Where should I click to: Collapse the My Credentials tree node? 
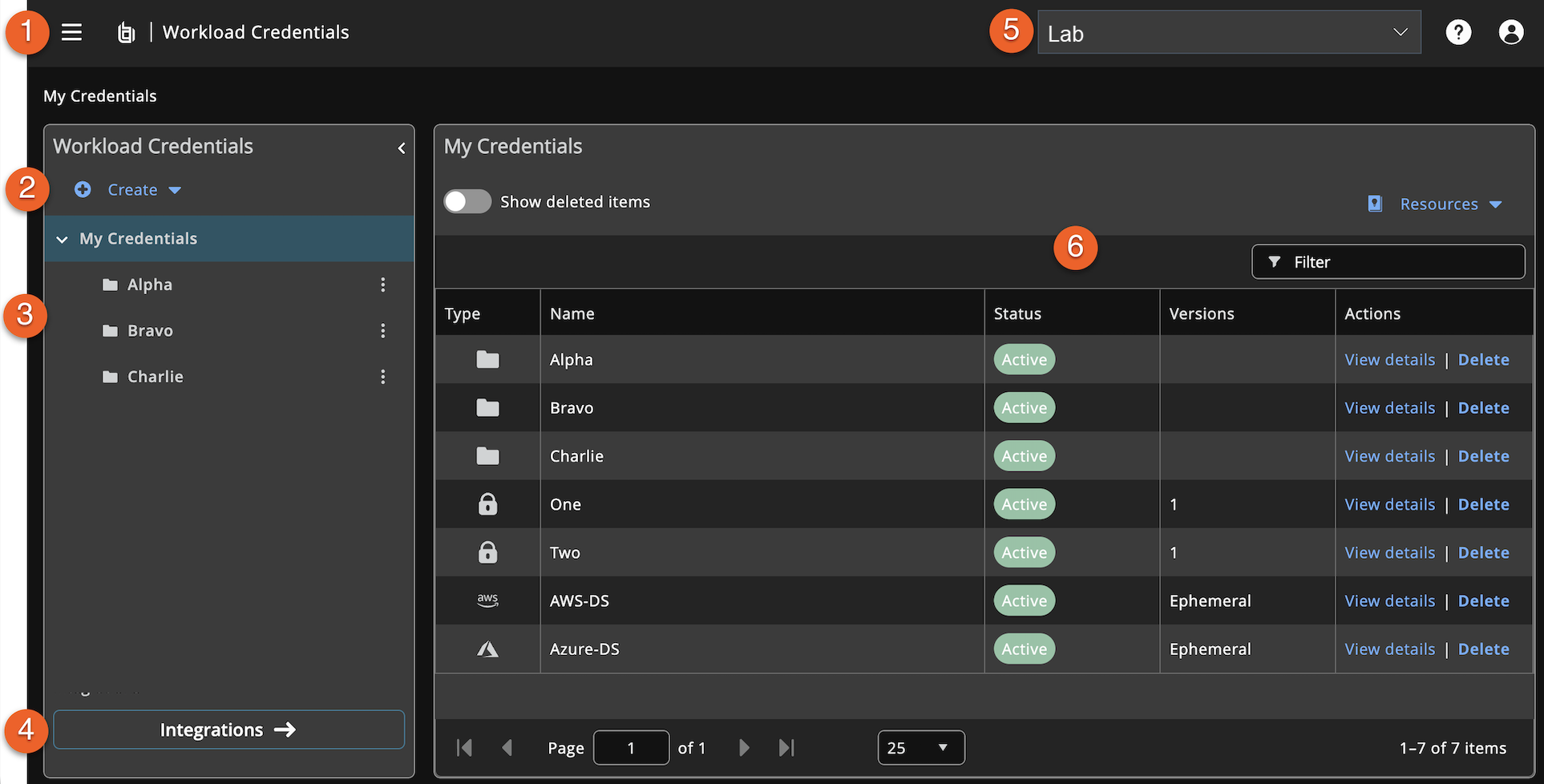(62, 239)
